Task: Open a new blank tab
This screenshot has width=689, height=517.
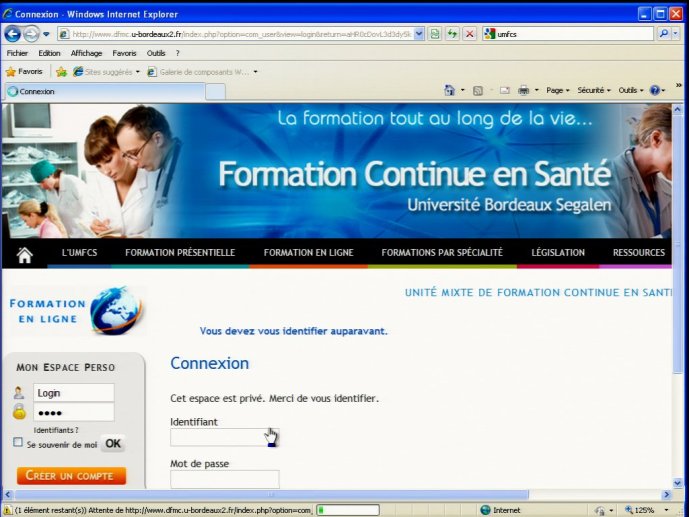Action: (215, 92)
